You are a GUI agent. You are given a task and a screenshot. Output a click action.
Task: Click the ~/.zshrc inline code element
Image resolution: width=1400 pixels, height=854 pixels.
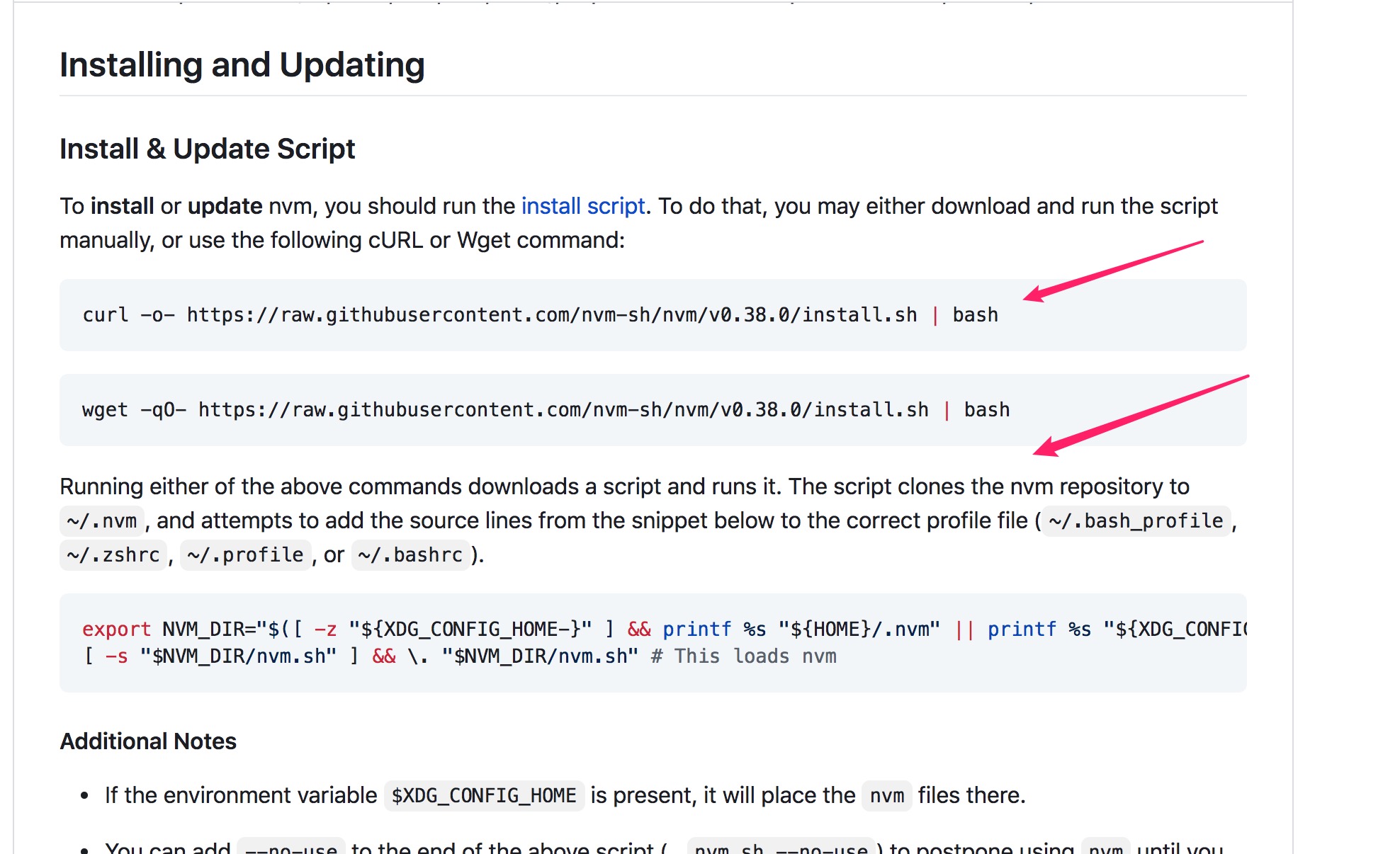click(111, 556)
